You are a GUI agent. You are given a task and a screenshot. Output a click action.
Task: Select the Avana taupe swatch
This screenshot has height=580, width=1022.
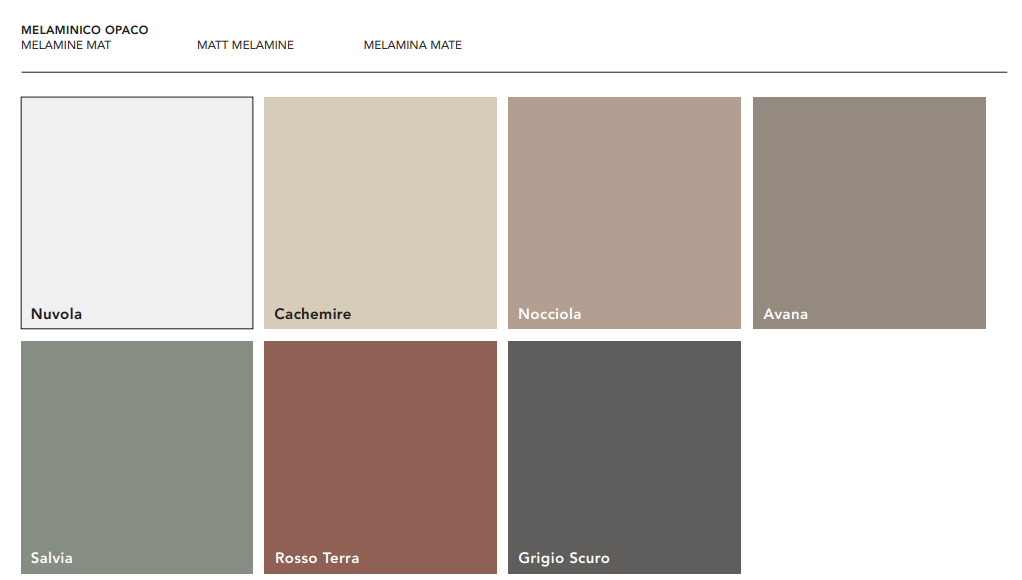(869, 200)
